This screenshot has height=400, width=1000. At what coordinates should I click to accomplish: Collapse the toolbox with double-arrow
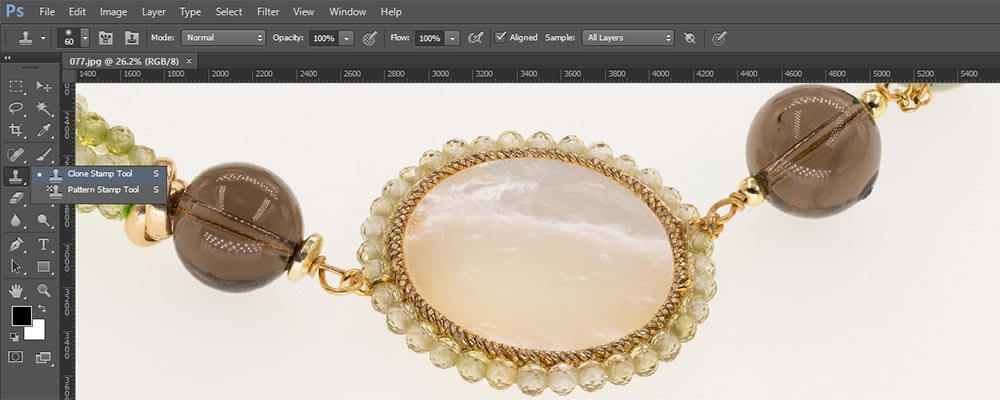[x=8, y=58]
